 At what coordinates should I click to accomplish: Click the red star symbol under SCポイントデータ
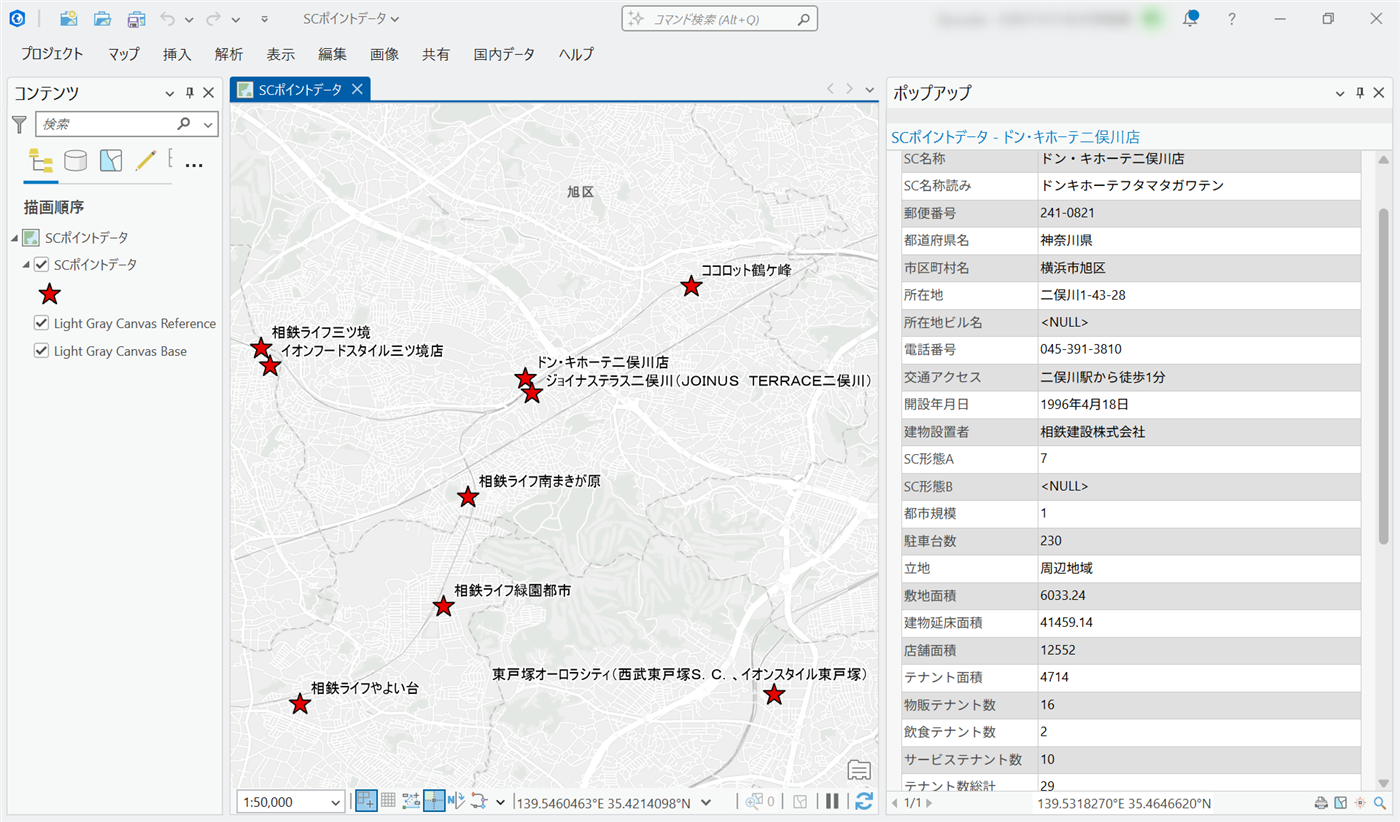[50, 294]
